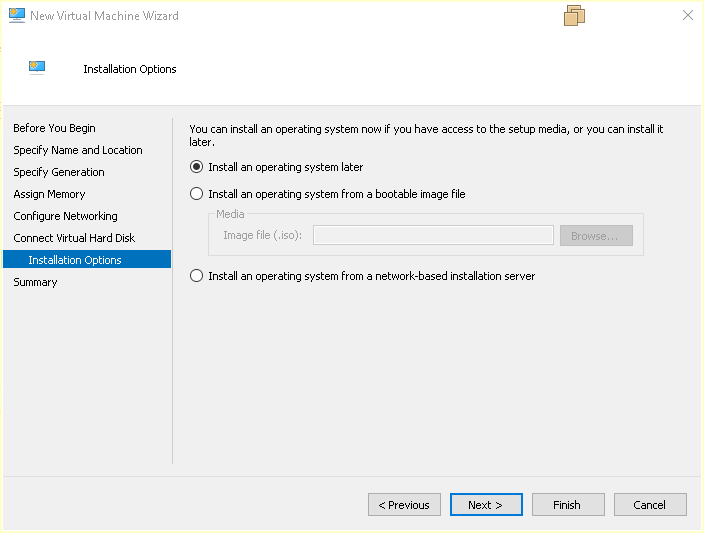Choose install from a bootable image file
The height and width of the screenshot is (533, 704).
click(197, 194)
